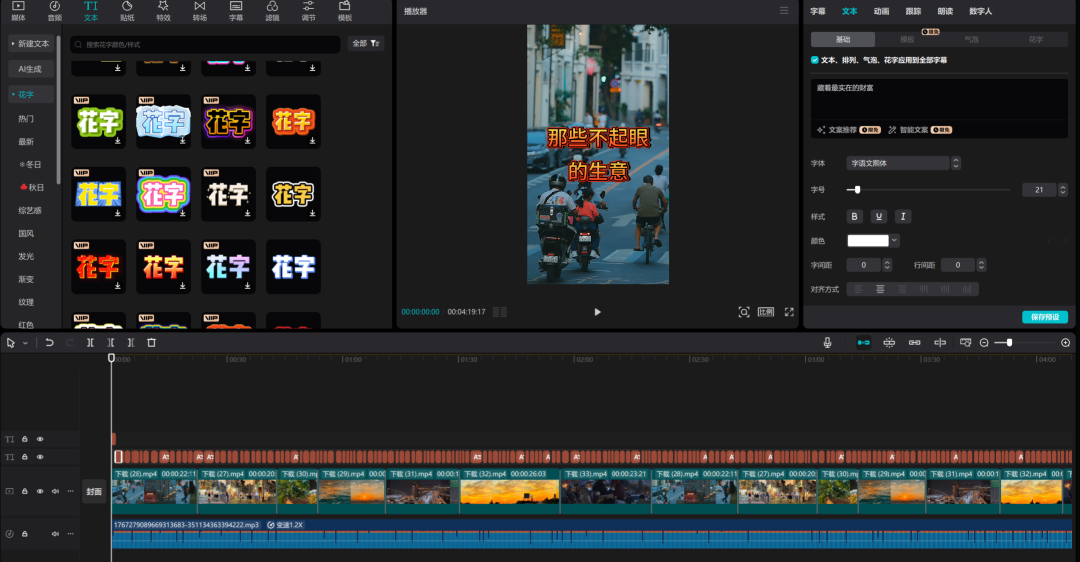Viewport: 1080px width, 562px height.
Task: Apply underline style to the text
Action: pos(879,216)
